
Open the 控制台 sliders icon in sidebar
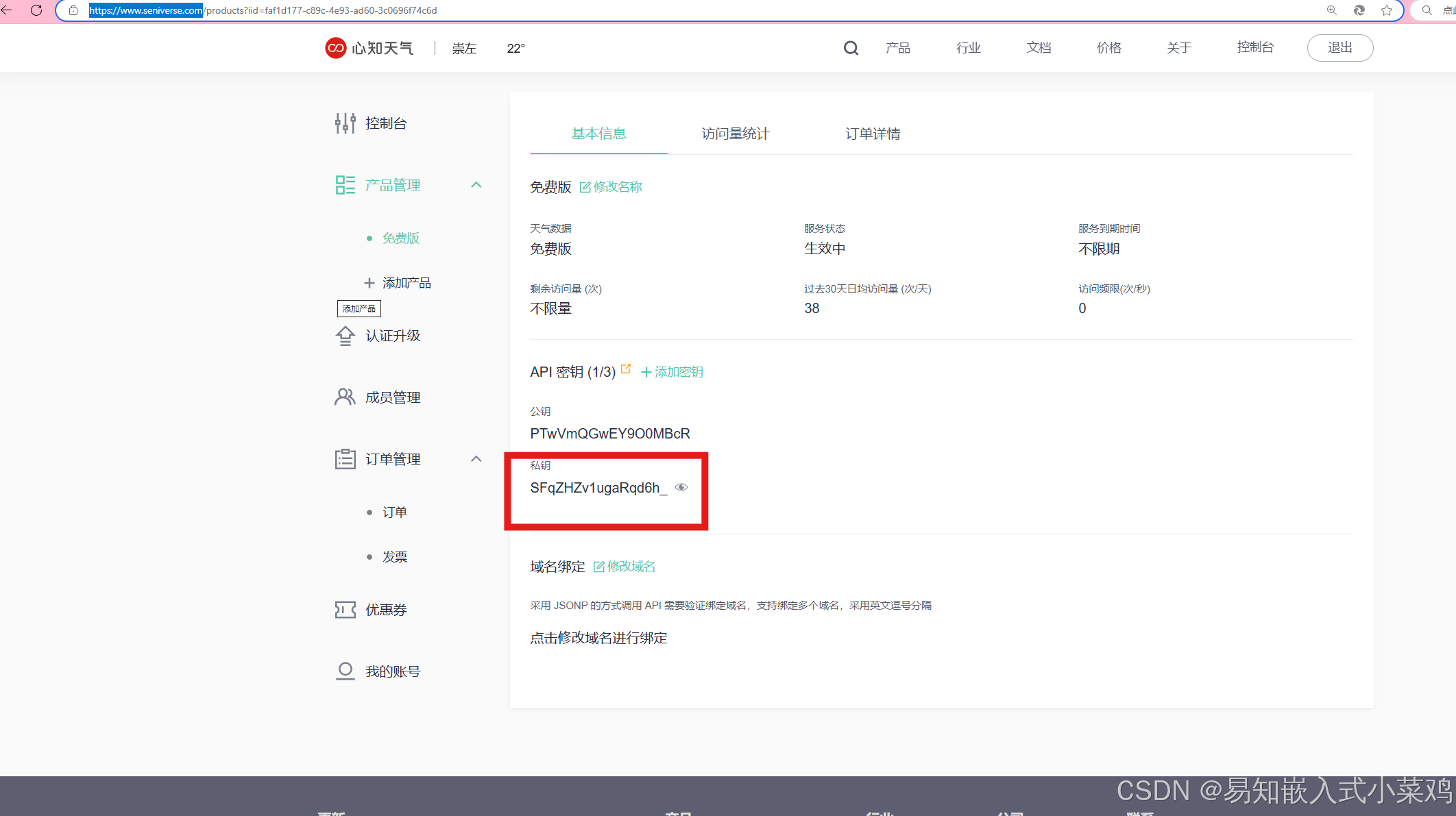[345, 123]
